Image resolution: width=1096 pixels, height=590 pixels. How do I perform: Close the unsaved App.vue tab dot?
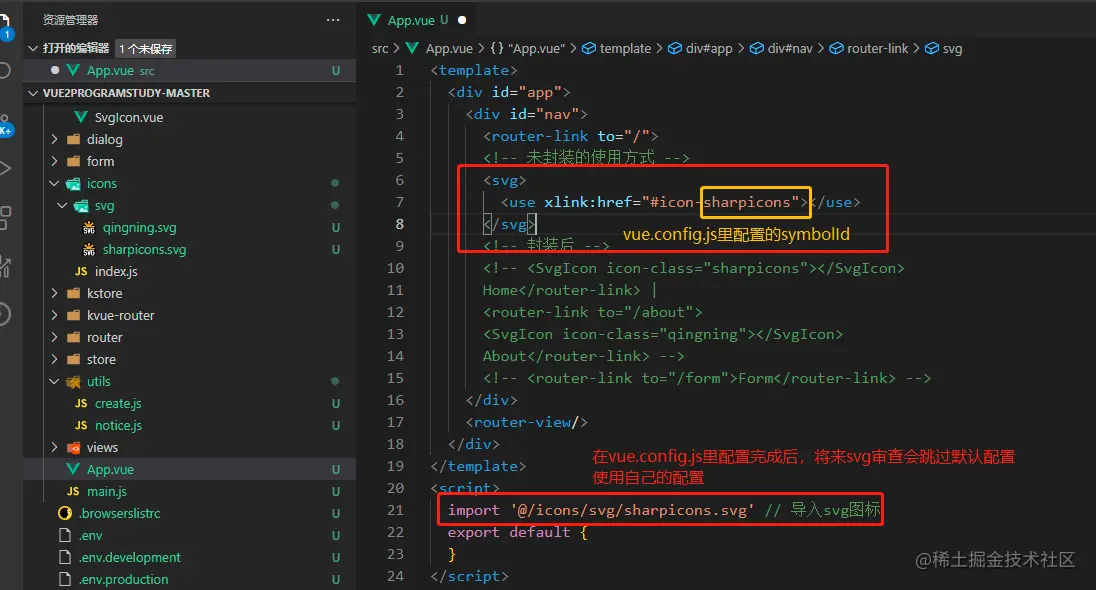pos(462,20)
